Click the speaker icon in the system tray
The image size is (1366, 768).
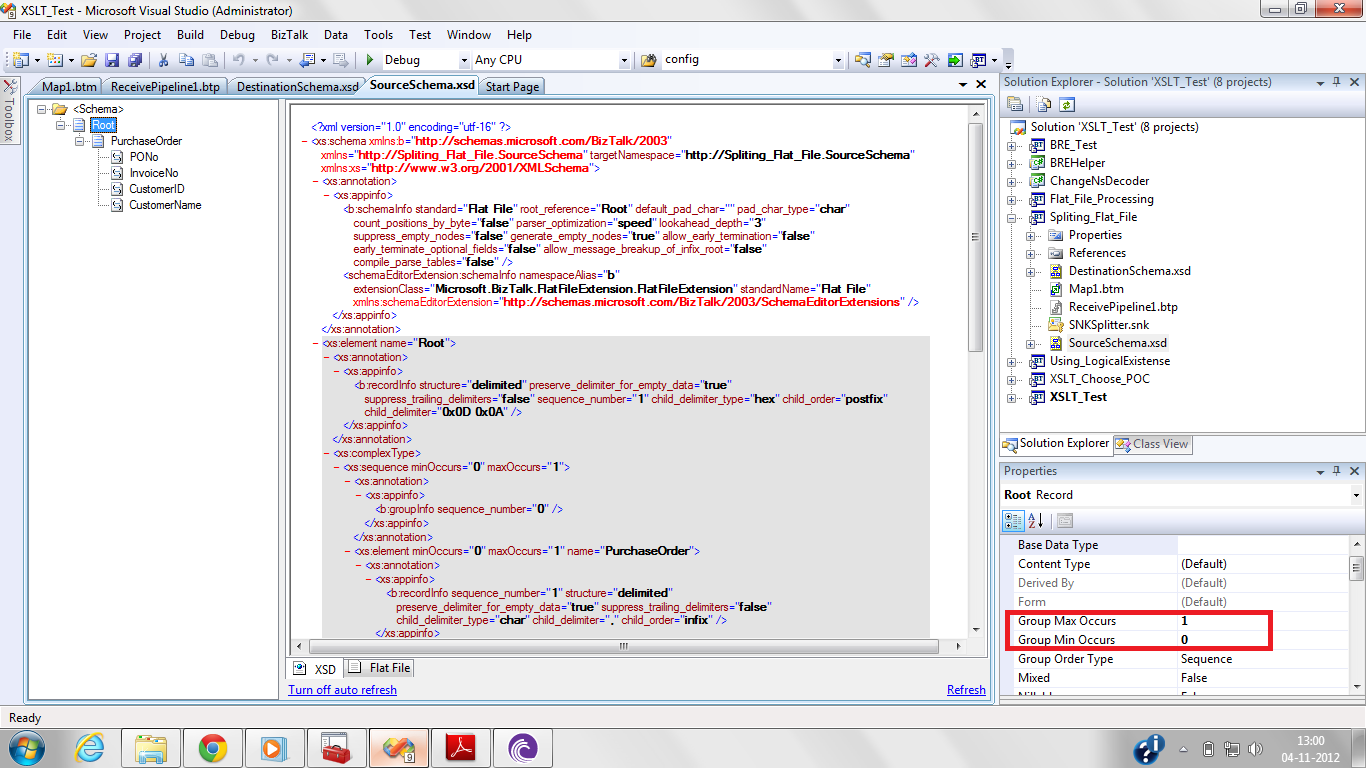[x=1257, y=747]
